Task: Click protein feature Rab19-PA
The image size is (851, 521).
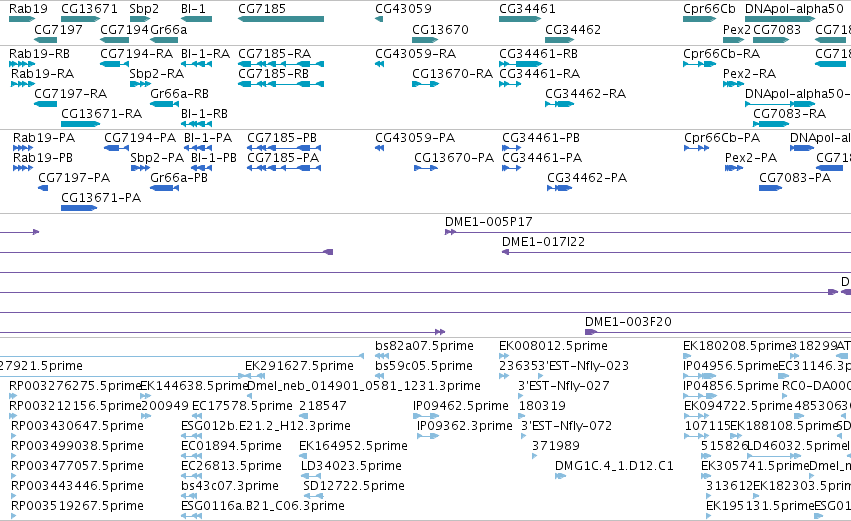Action: pos(23,148)
